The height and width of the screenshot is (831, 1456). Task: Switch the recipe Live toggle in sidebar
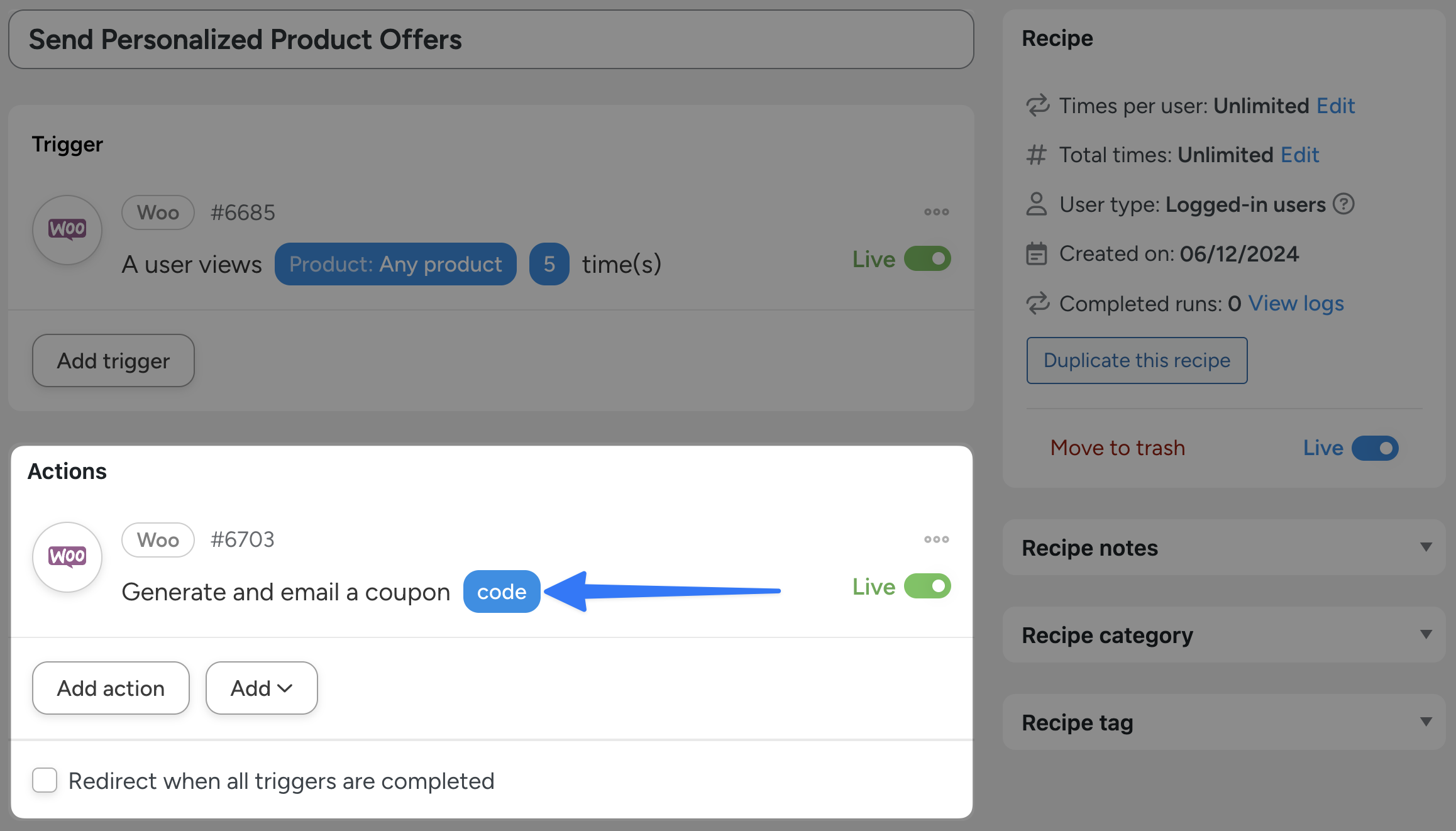(1375, 448)
